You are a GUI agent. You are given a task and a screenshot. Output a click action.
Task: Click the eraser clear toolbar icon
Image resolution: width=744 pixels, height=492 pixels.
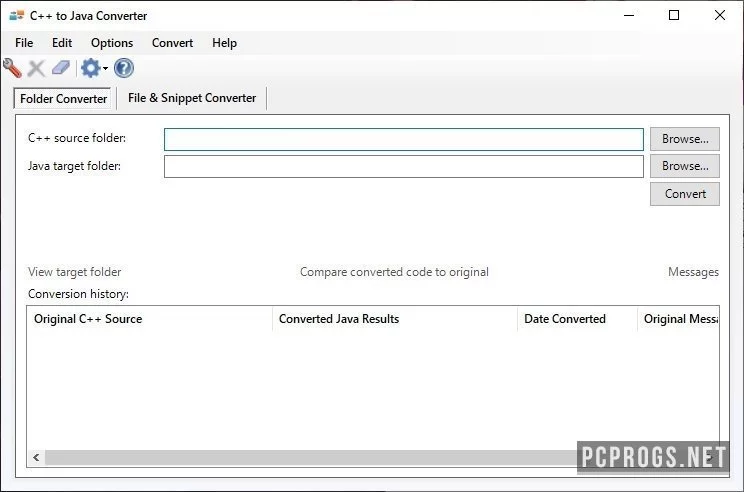[x=61, y=68]
